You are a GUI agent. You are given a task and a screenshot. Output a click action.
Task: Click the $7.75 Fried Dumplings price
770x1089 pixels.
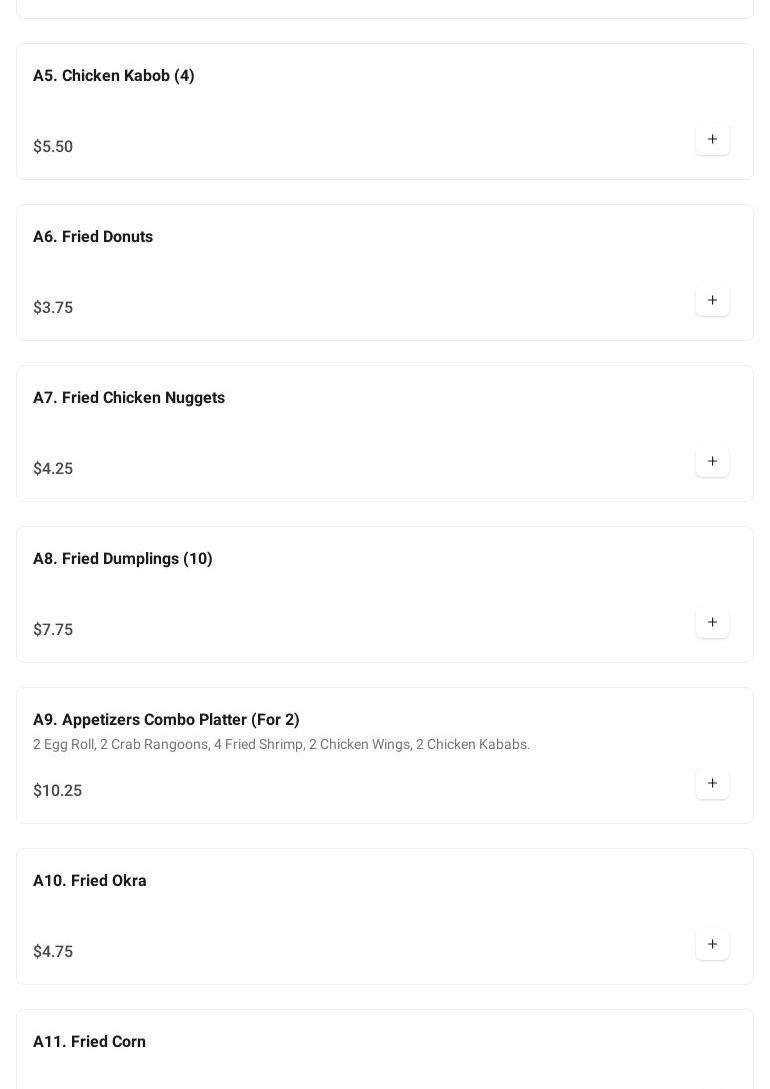click(x=53, y=630)
